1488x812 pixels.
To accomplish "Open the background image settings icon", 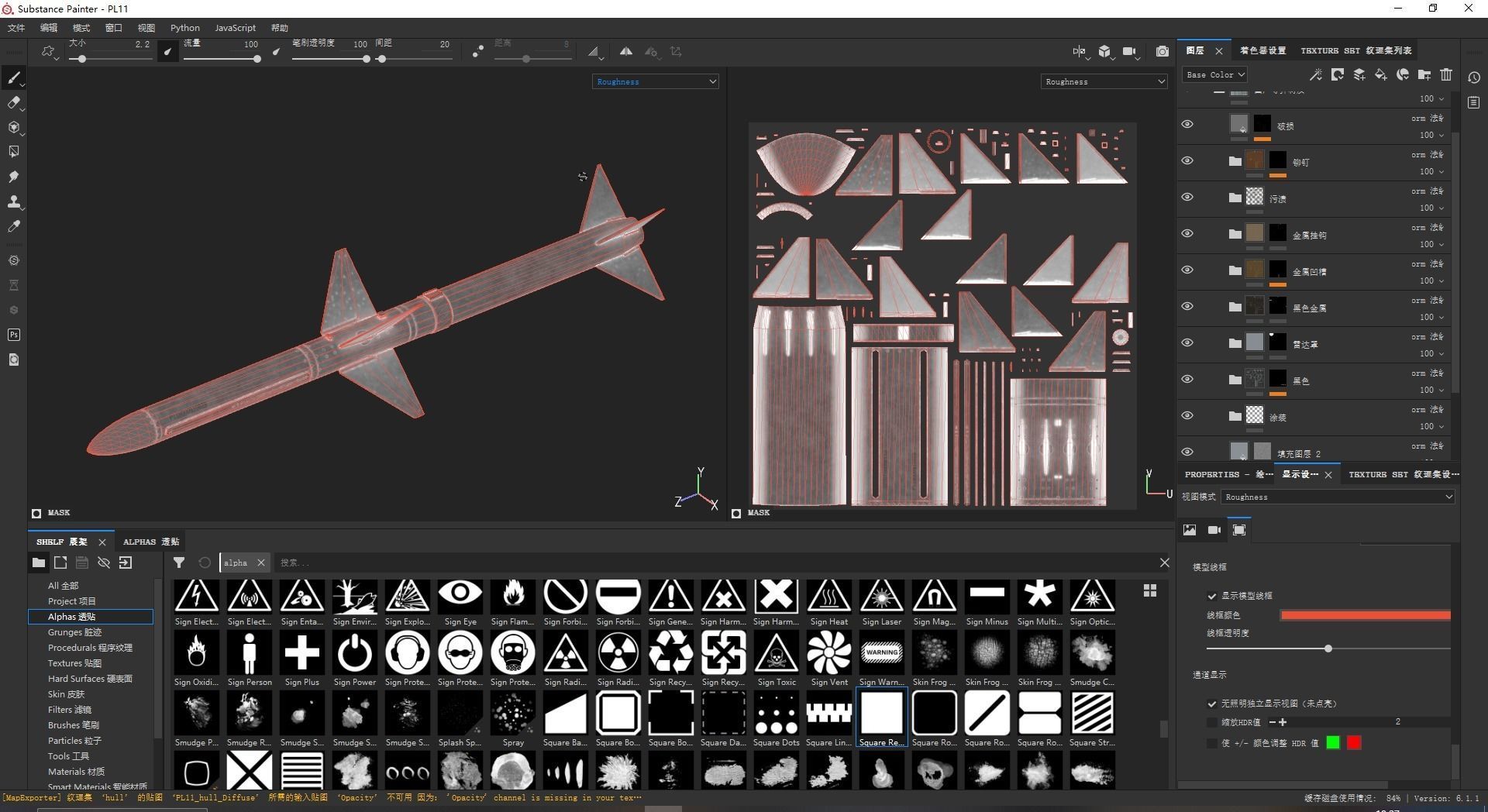I will (1190, 530).
